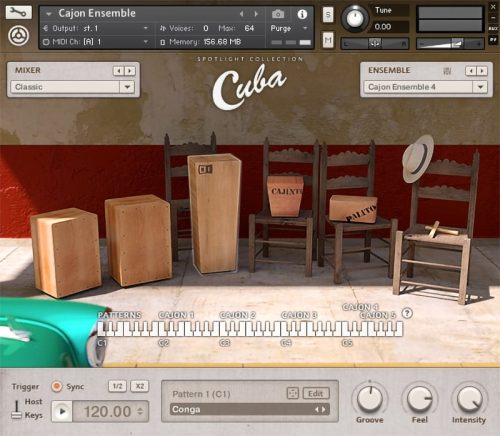Select the claves sticks on chair
The height and width of the screenshot is (436, 500).
(x=441, y=230)
